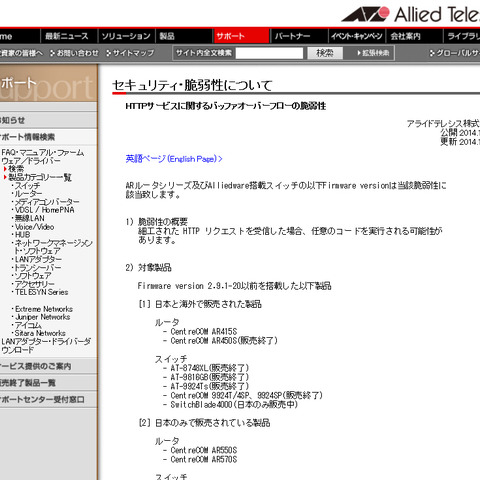Viewport: 480px width, 480px height.
Task: Select スイッチ category in sidebar
Action: coord(27,186)
